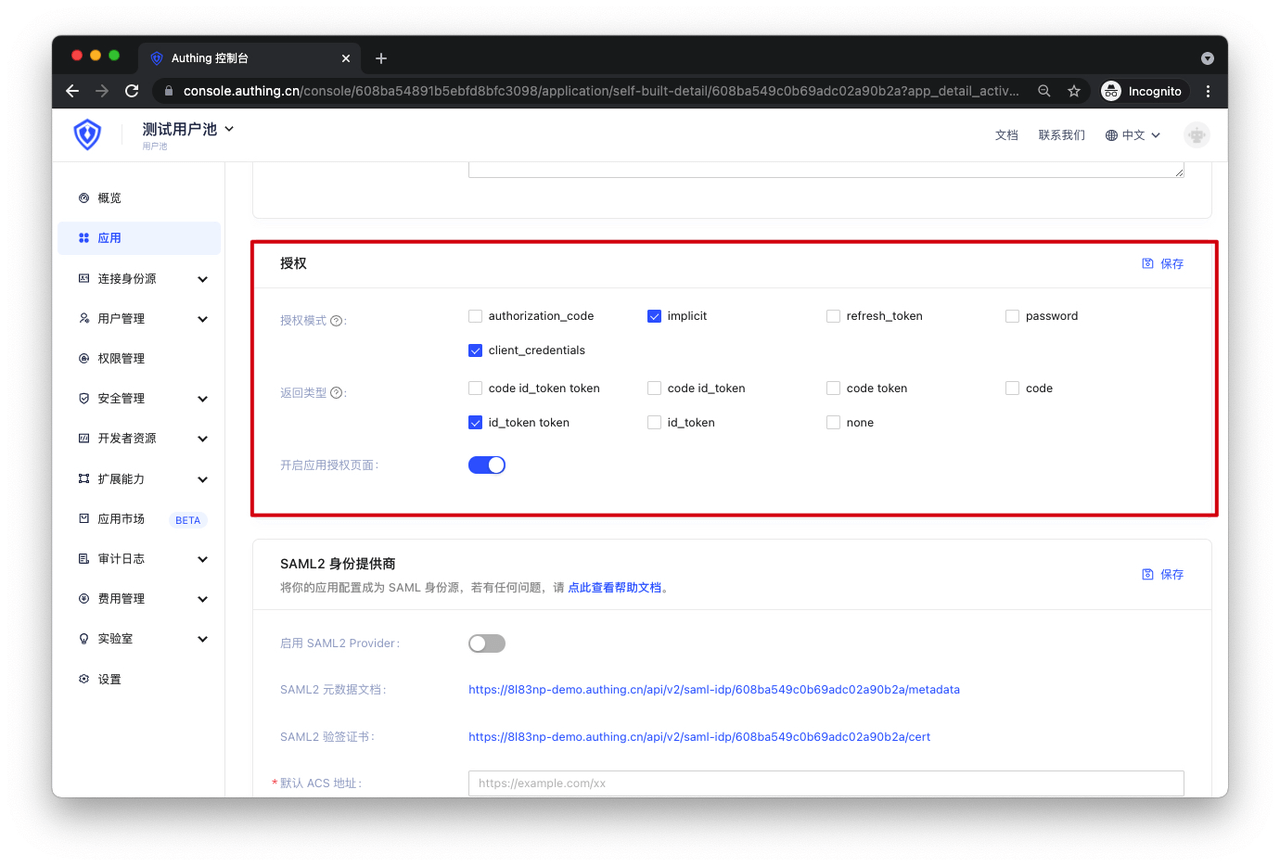The image size is (1280, 866).
Task: Turn off the 开启应用授权页面 switch
Action: click(x=487, y=465)
